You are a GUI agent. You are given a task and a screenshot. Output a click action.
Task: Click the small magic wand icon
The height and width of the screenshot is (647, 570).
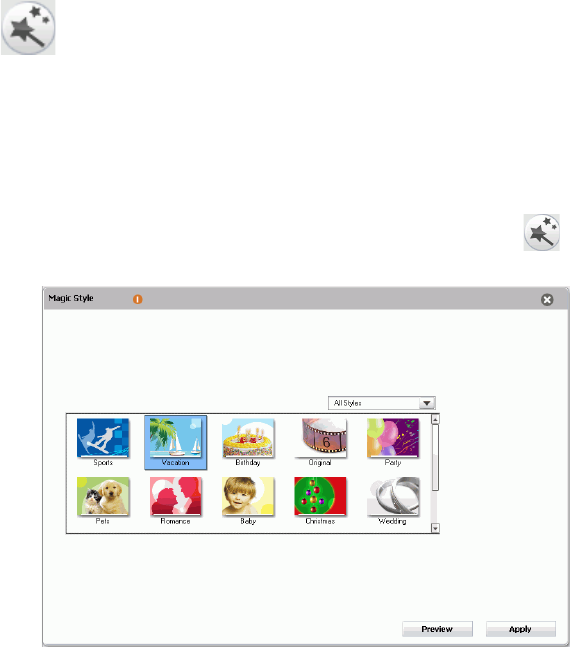542,232
